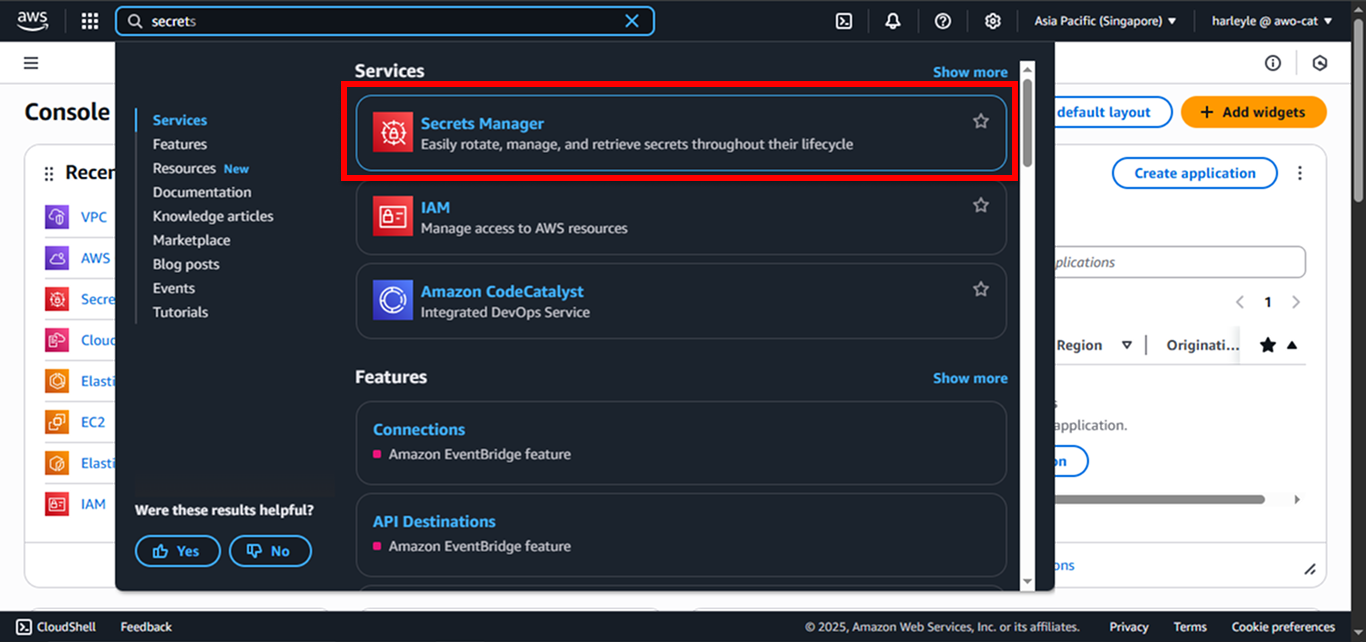The image size is (1366, 642).
Task: Favorite Amazon CodeCatalyst with its star
Action: tap(981, 289)
